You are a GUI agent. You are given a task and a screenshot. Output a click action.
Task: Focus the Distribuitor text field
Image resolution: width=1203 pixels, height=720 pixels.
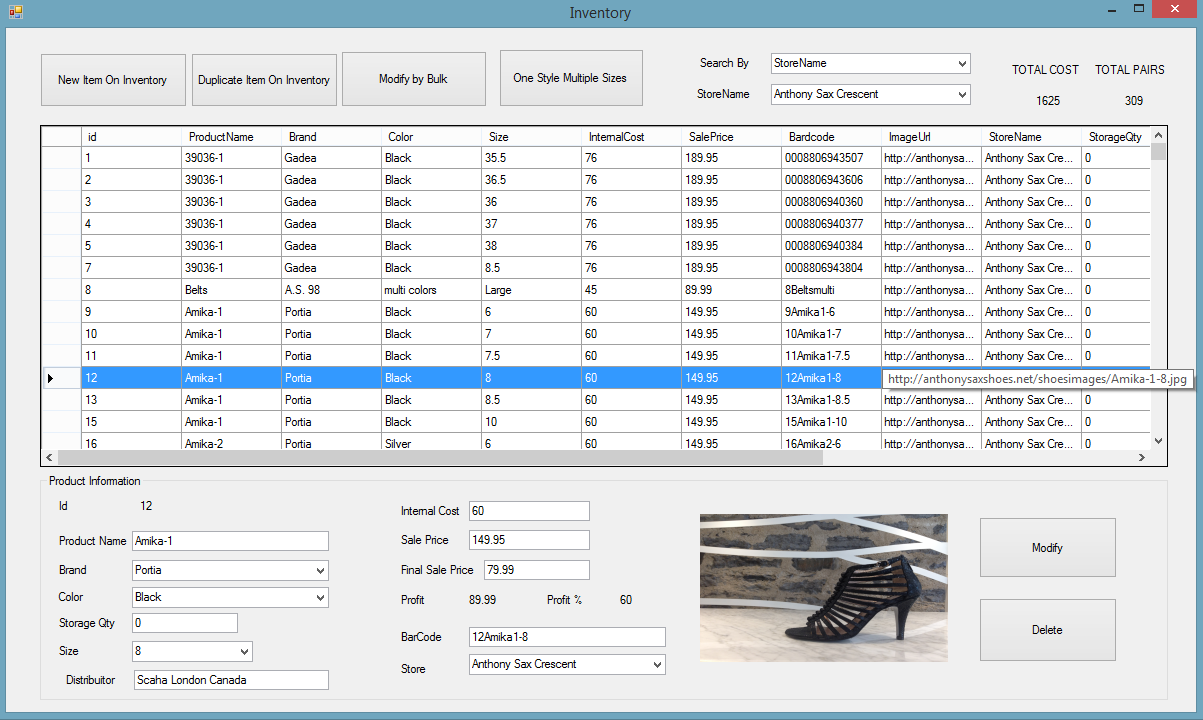point(230,680)
